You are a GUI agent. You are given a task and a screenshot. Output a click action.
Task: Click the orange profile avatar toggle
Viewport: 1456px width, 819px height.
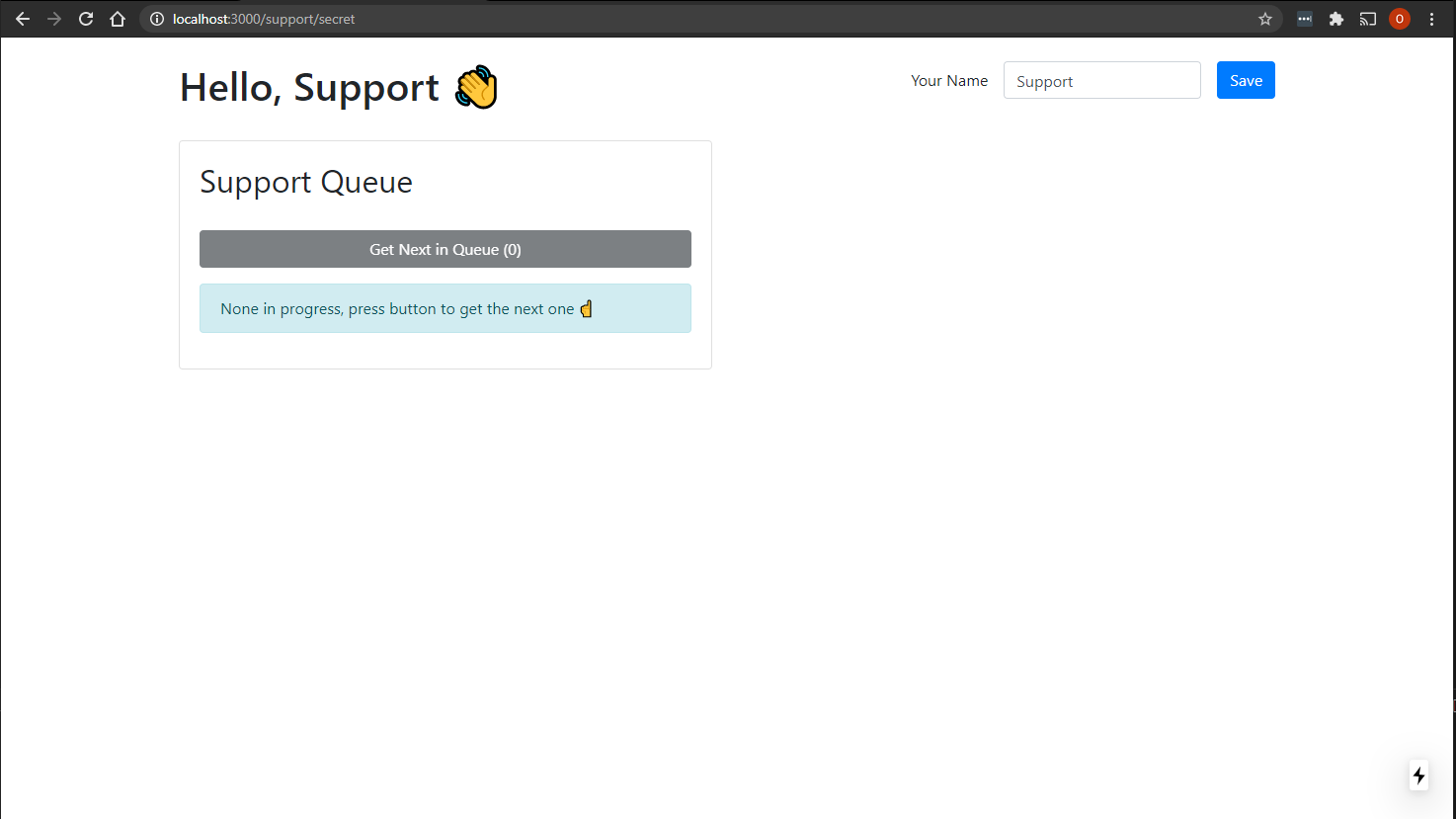click(x=1399, y=18)
